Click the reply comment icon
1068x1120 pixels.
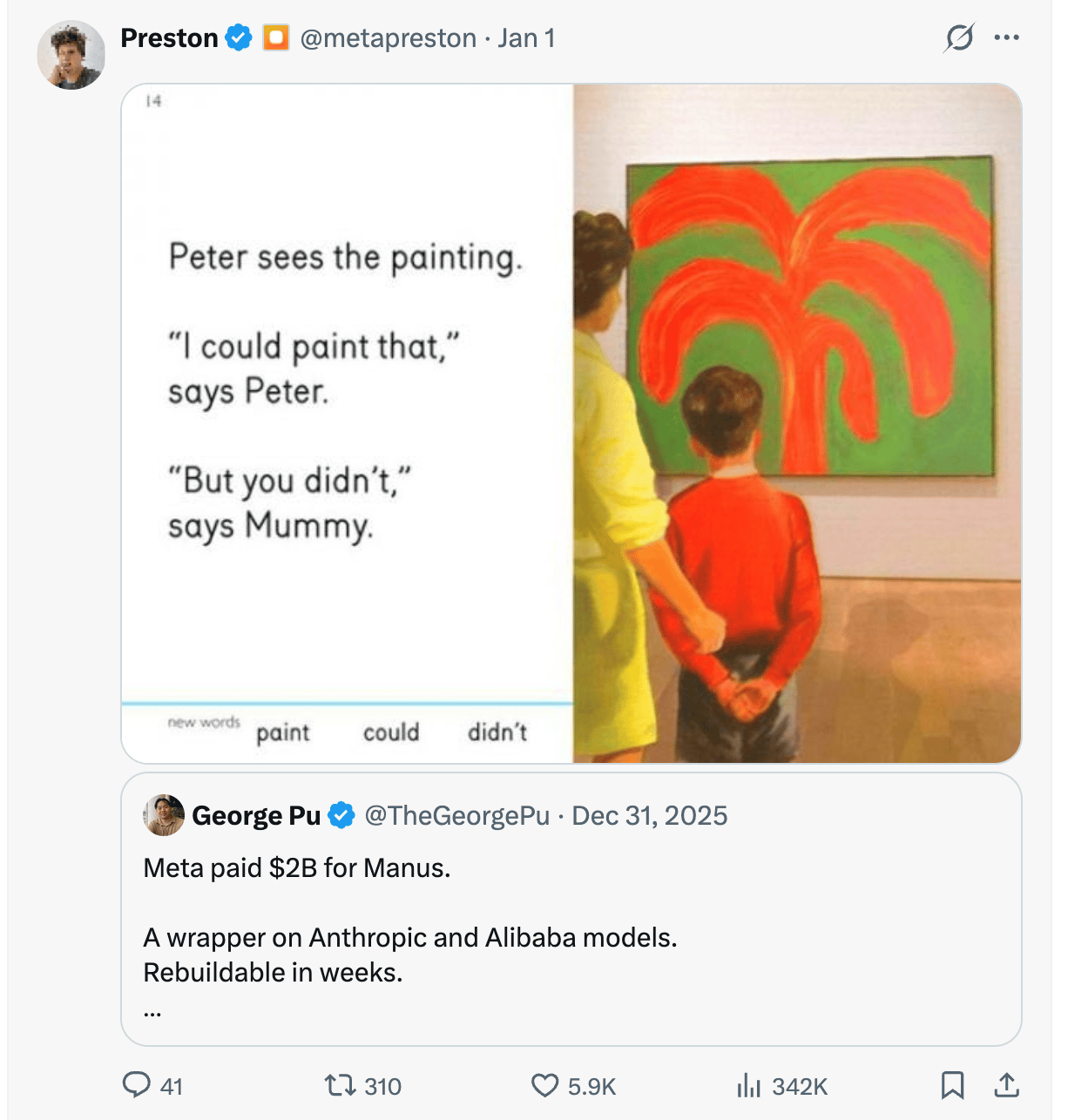[137, 1085]
